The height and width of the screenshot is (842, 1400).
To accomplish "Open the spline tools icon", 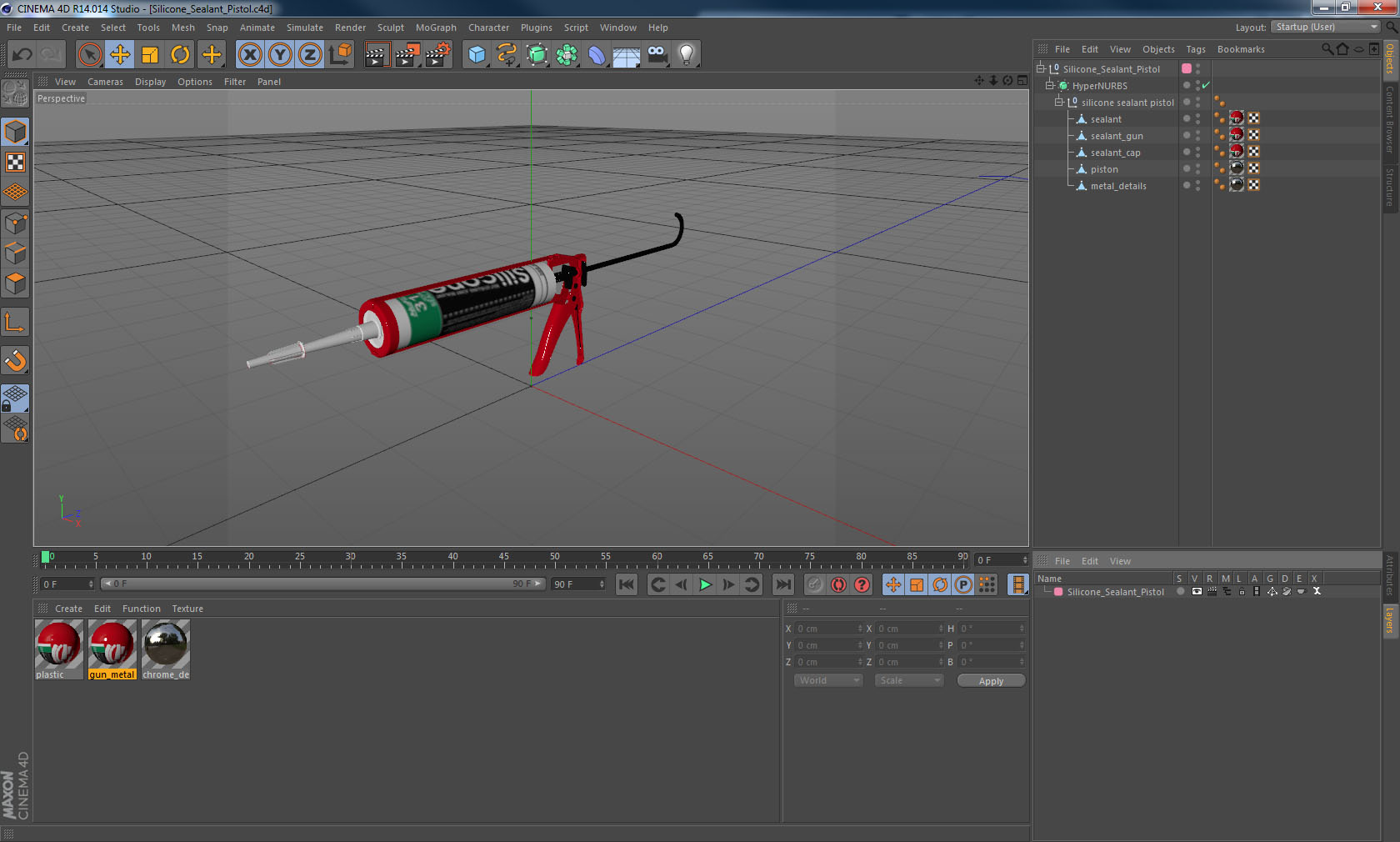I will click(x=507, y=55).
